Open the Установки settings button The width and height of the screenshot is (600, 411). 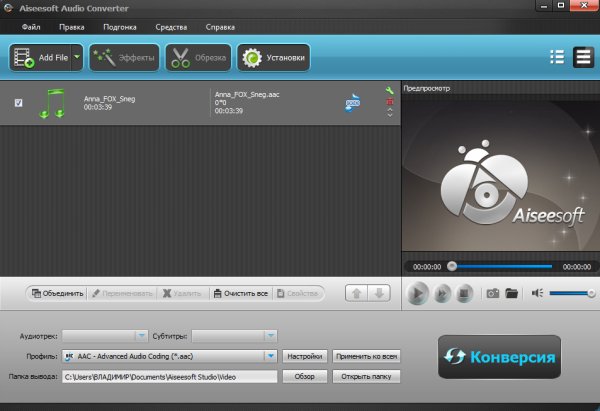pyautogui.click(x=273, y=58)
